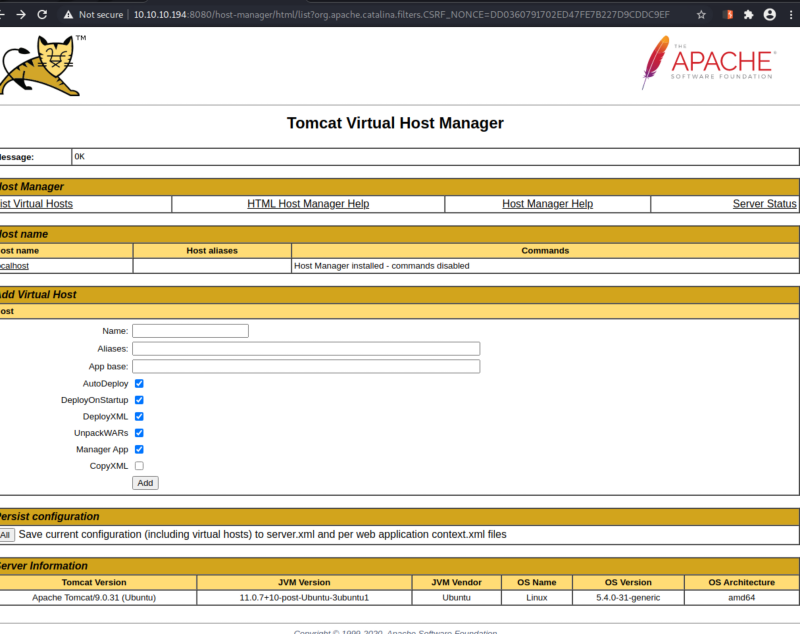Click the 'OS Architecture' column header
800x634 pixels.
coord(741,582)
